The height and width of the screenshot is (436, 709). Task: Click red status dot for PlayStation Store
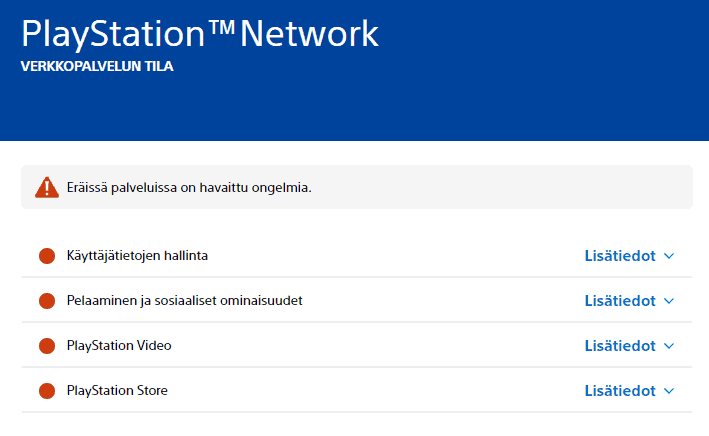(x=47, y=391)
